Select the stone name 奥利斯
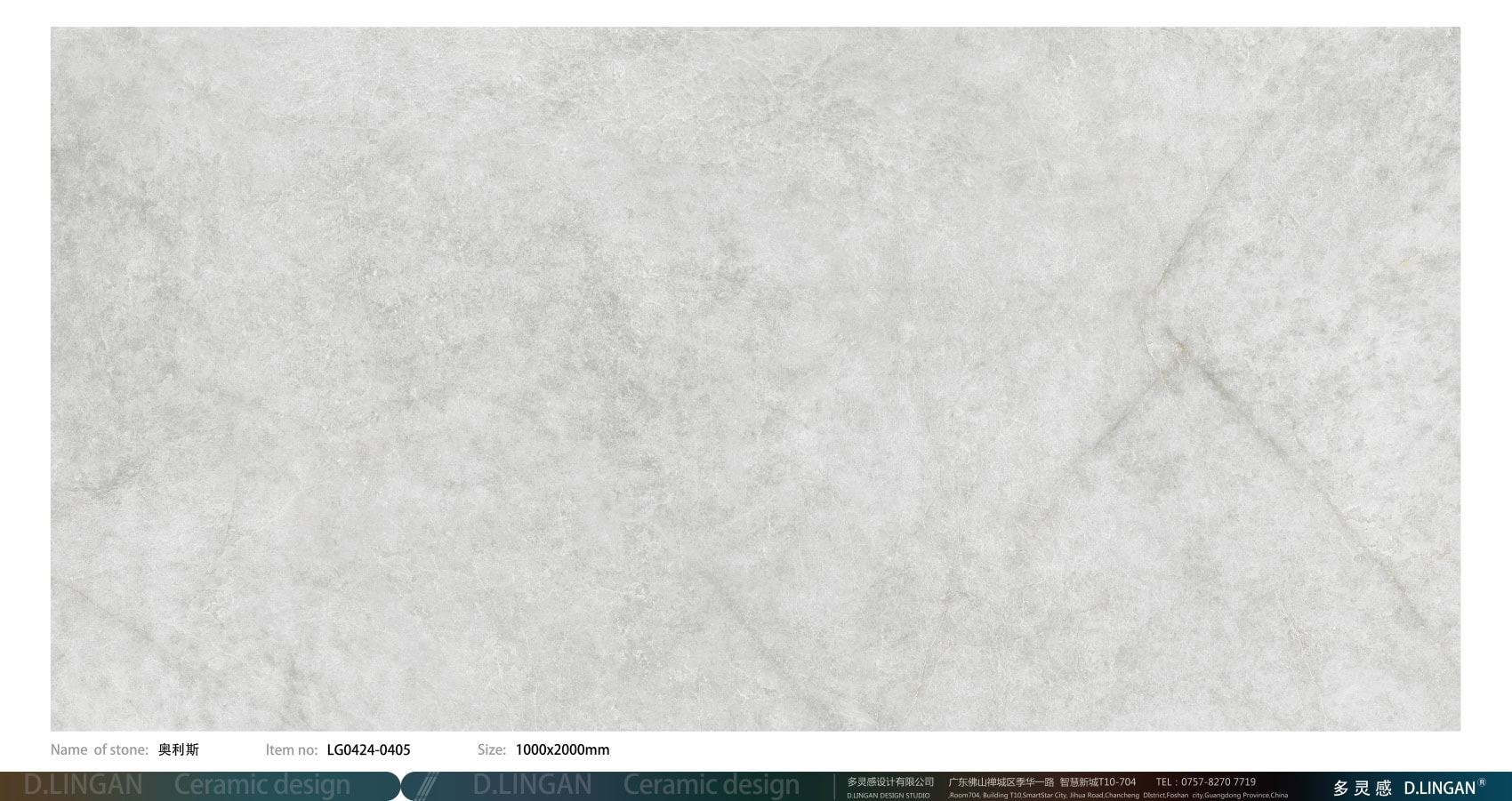Viewport: 1512px width, 801px height. pos(179,749)
